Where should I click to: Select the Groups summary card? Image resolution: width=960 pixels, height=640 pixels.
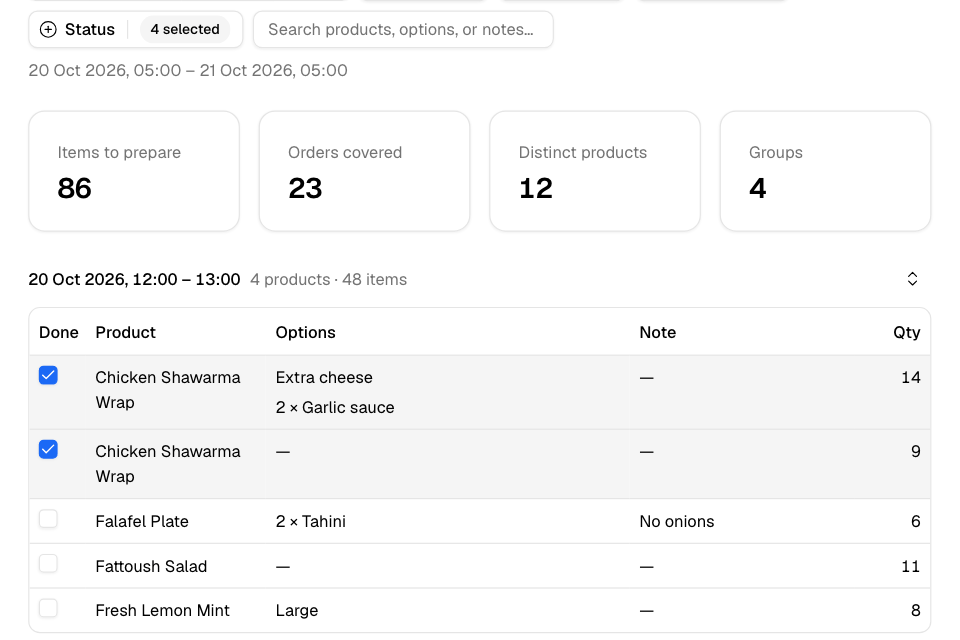825,171
